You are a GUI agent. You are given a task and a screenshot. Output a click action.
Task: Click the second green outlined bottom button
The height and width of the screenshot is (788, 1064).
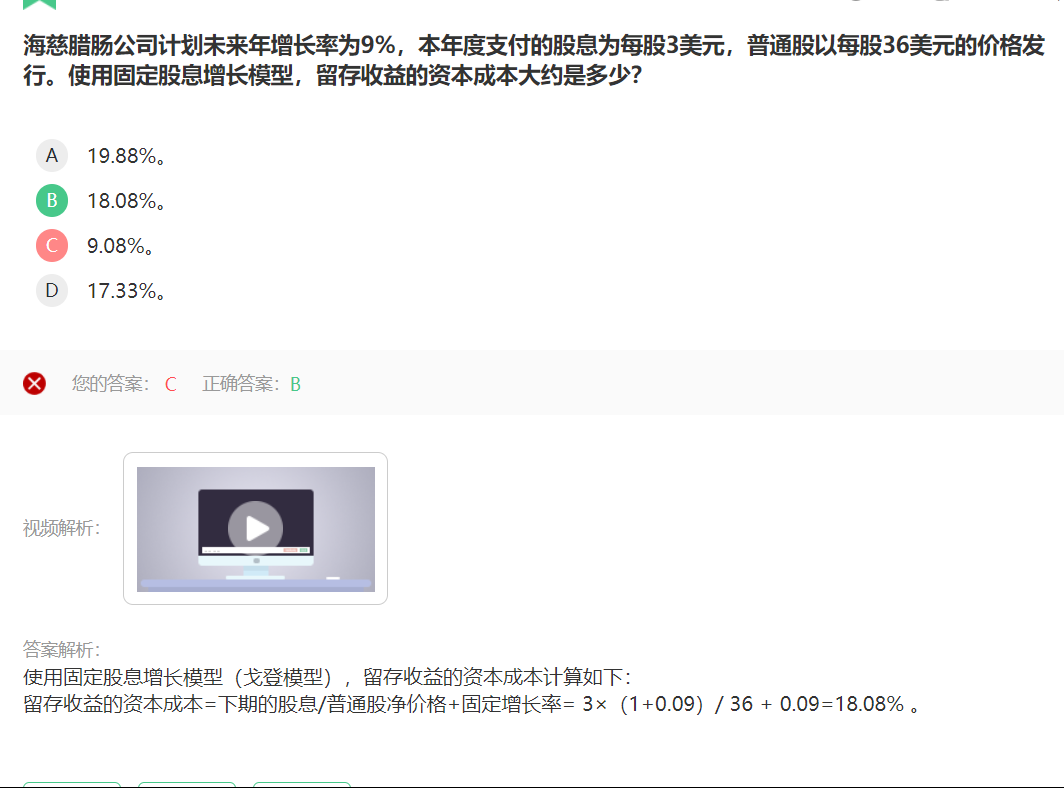187,785
